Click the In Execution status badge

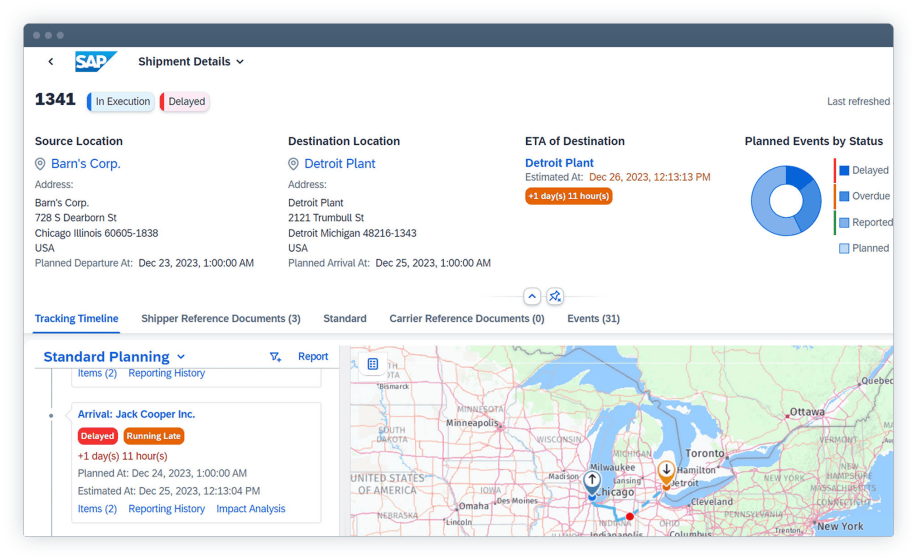point(121,101)
